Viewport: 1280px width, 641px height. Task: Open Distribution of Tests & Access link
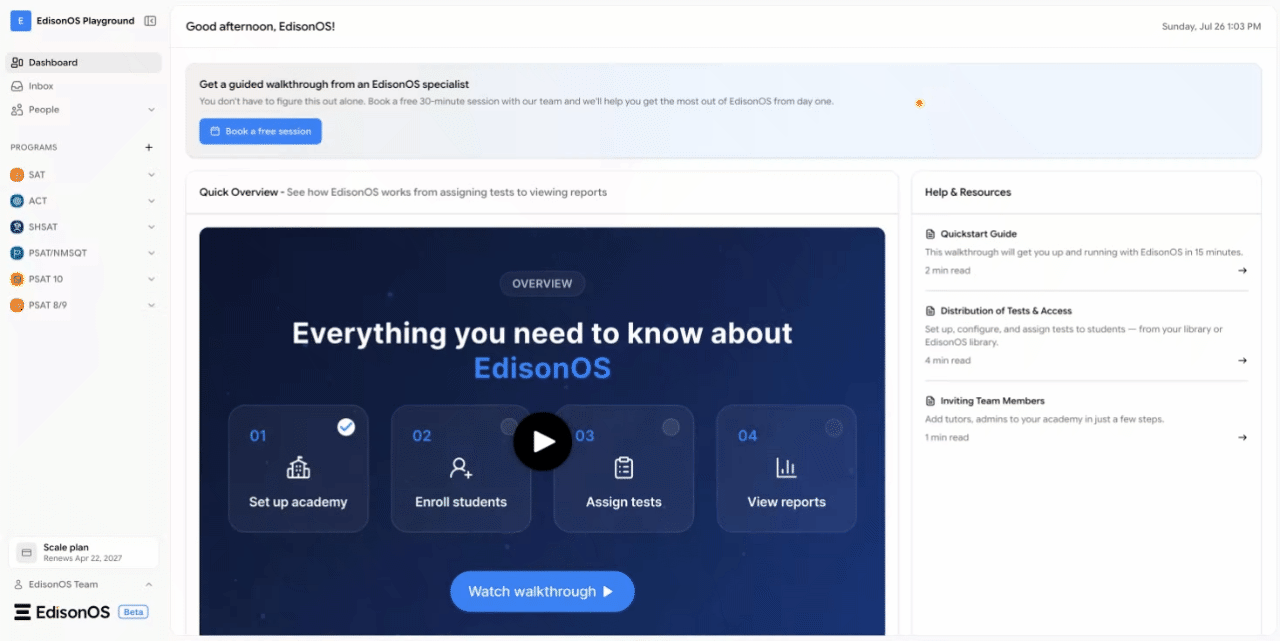point(1006,311)
